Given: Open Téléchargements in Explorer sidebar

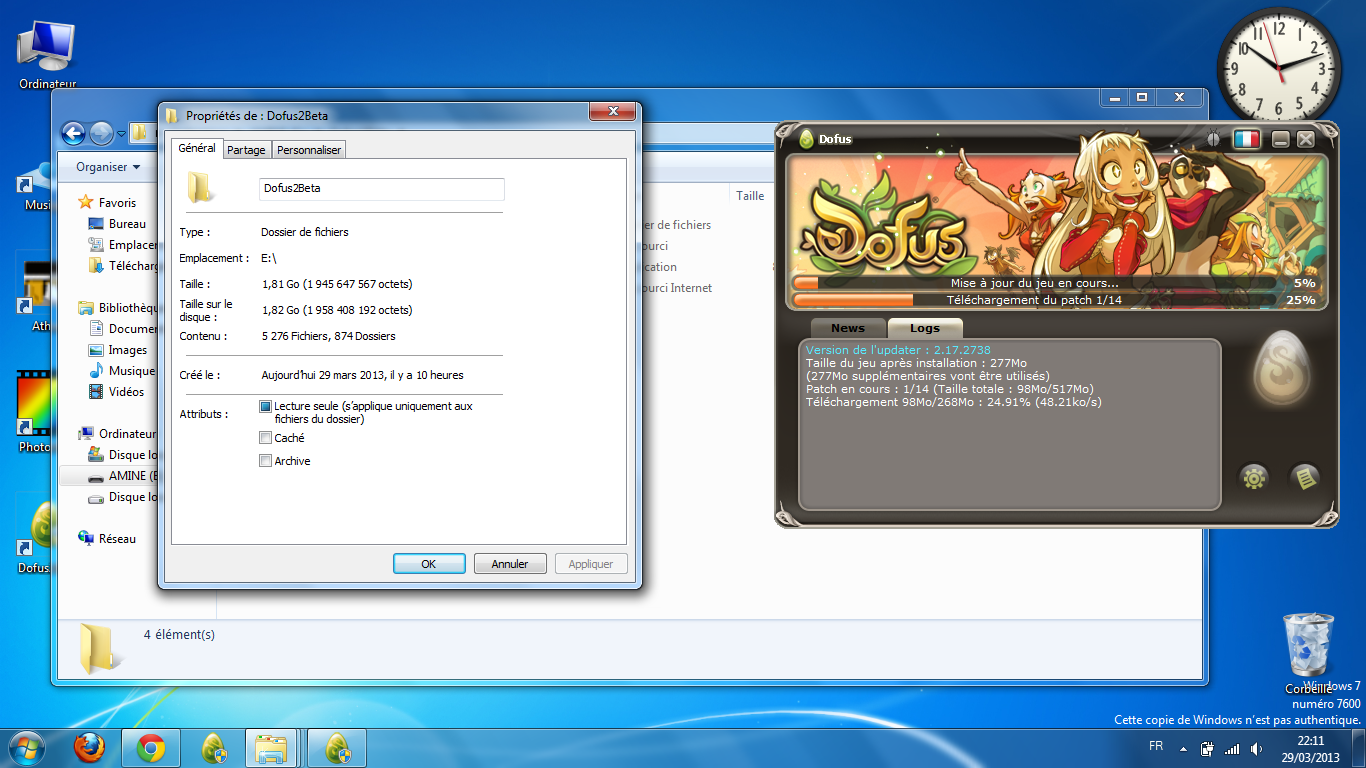Looking at the screenshot, I should point(124,266).
